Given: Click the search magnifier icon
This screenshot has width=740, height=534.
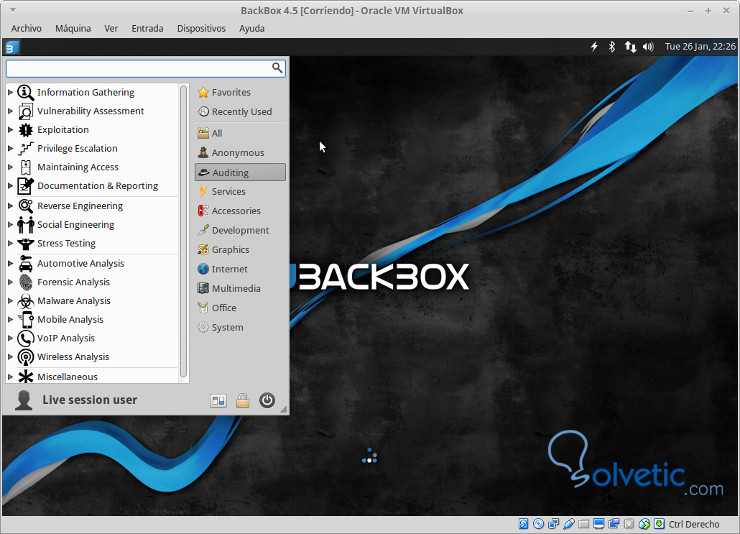Looking at the screenshot, I should pyautogui.click(x=278, y=68).
